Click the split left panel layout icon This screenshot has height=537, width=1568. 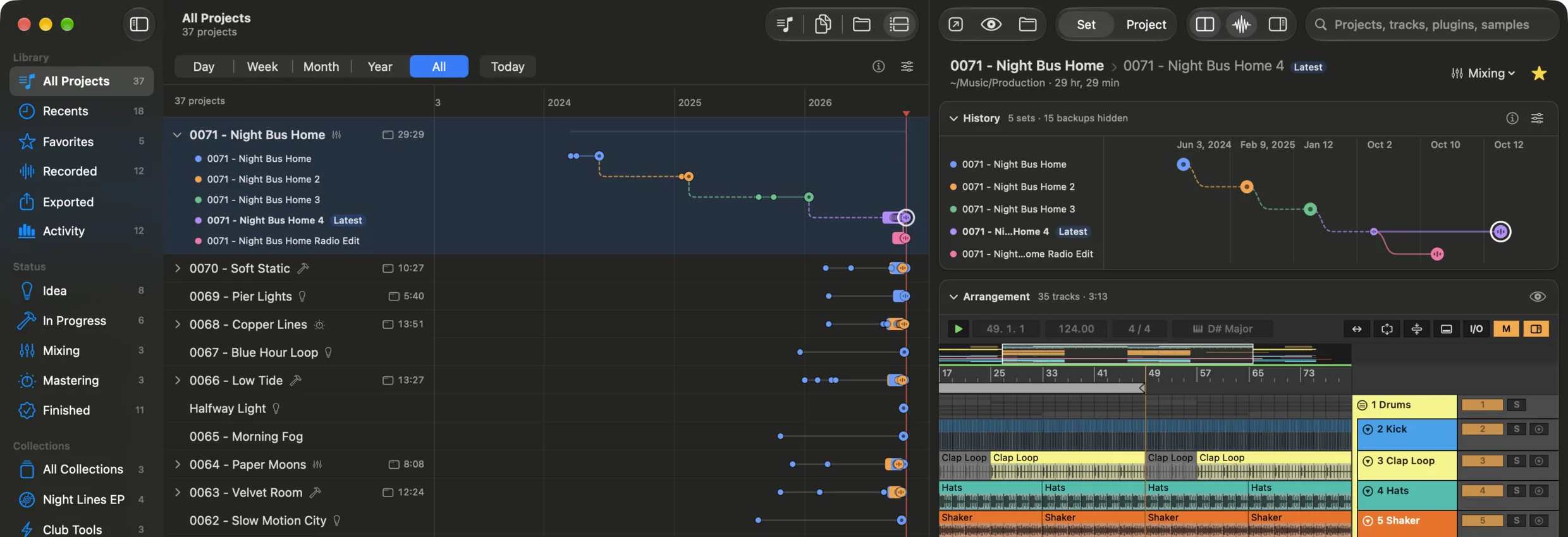point(1204,25)
